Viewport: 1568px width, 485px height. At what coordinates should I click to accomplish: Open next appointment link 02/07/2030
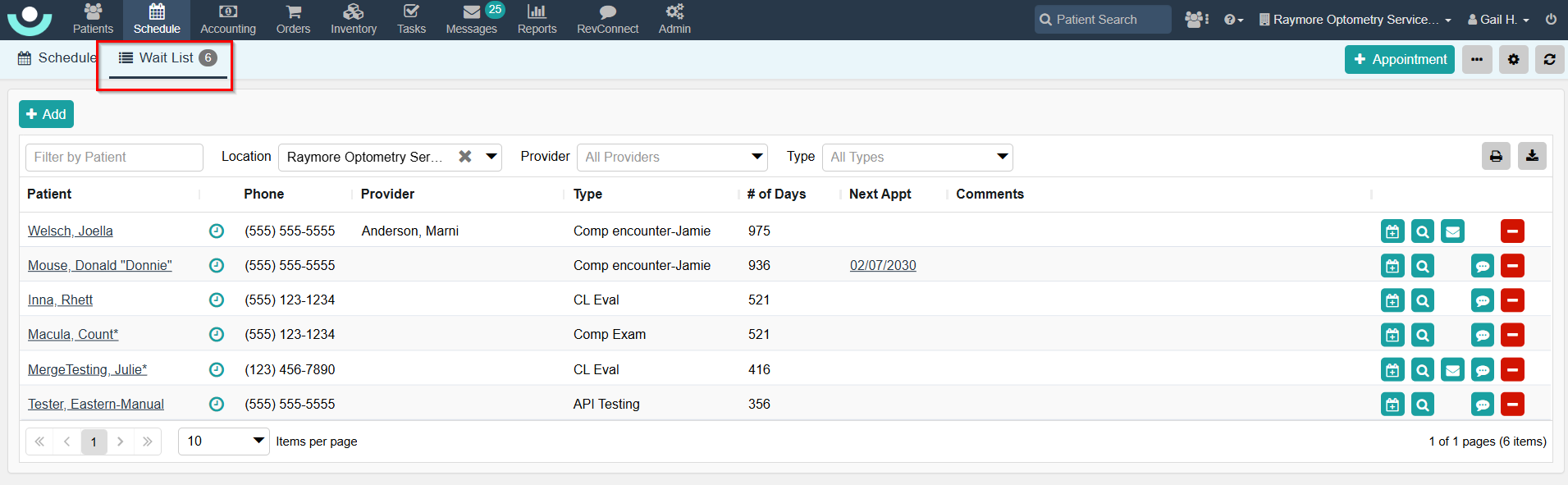(x=883, y=266)
